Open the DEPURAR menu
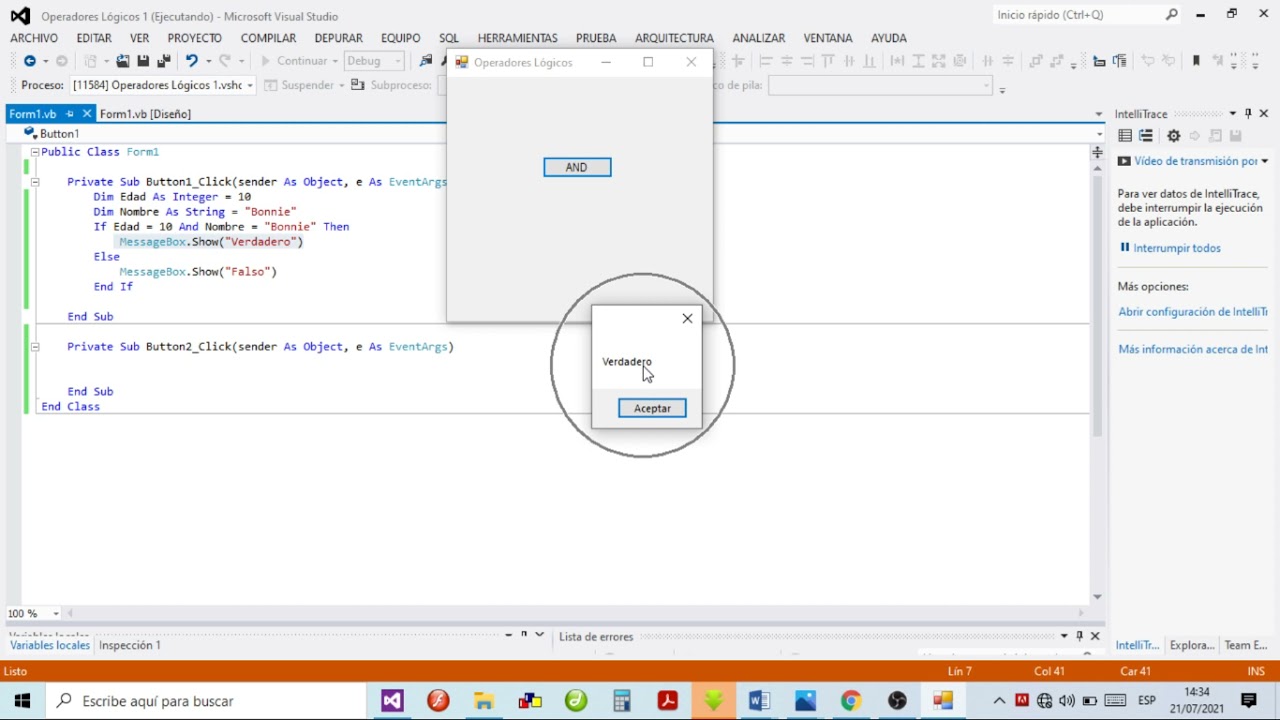This screenshot has width=1280, height=720. 338,38
